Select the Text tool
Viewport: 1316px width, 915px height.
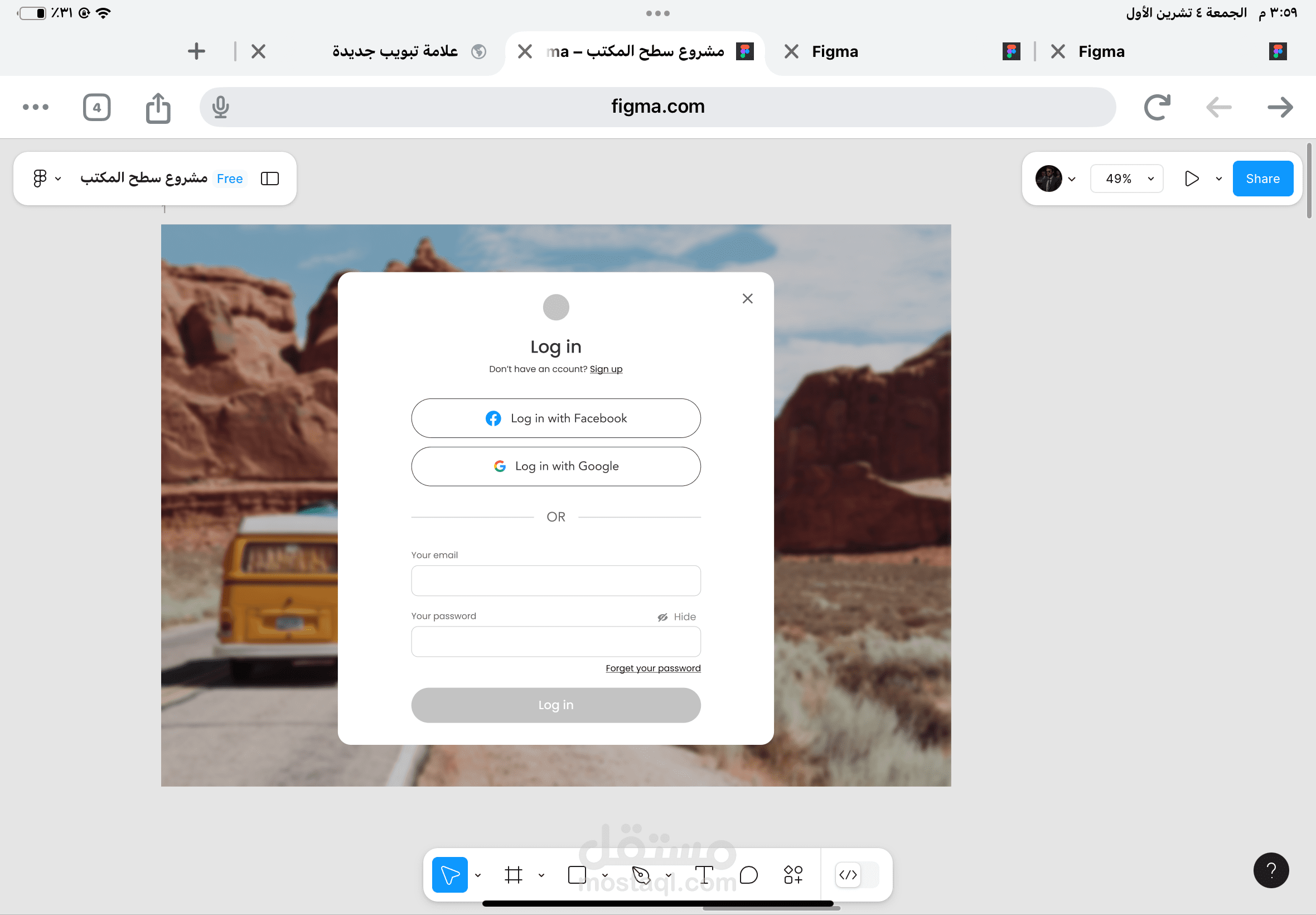704,875
